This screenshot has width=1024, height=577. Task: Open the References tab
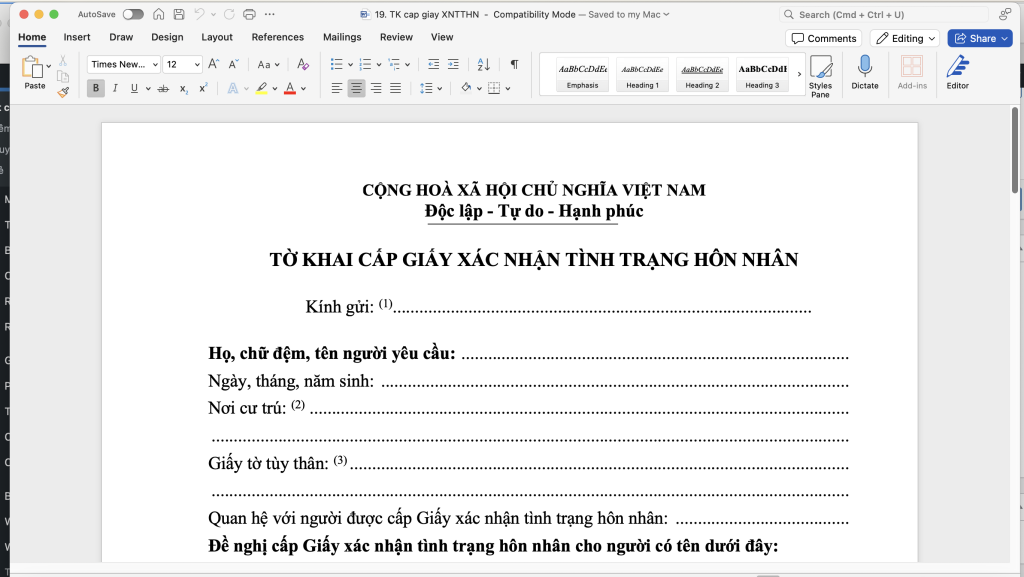point(277,37)
